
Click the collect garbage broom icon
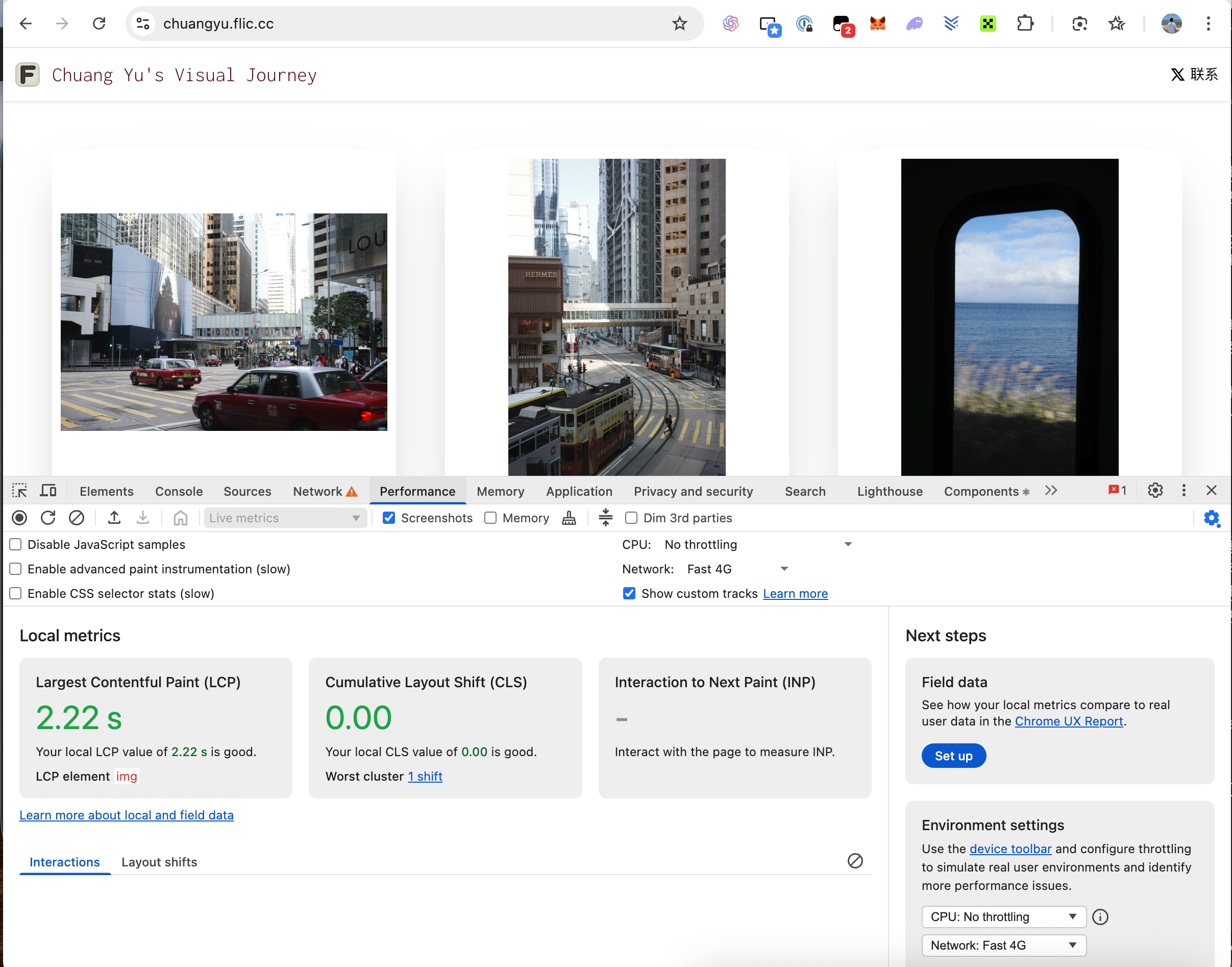tap(569, 518)
